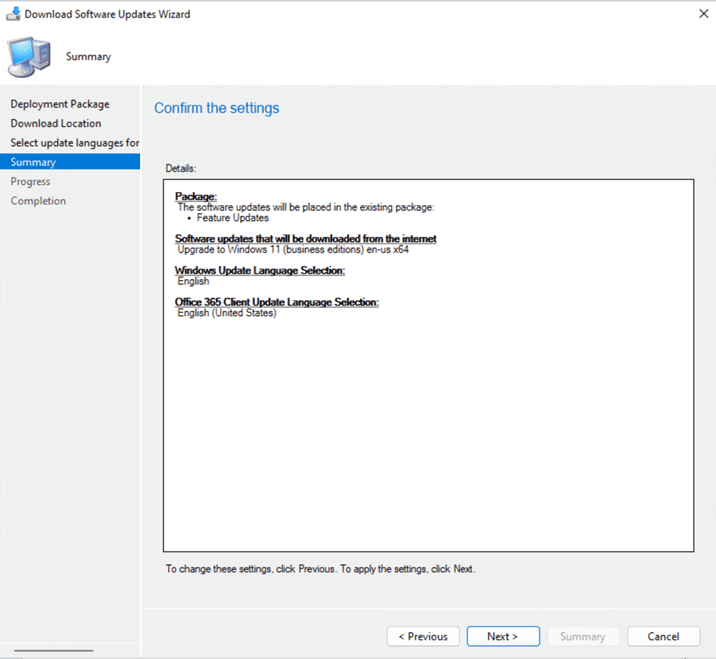Click the Package heading in details
This screenshot has width=716, height=659.
tap(196, 196)
